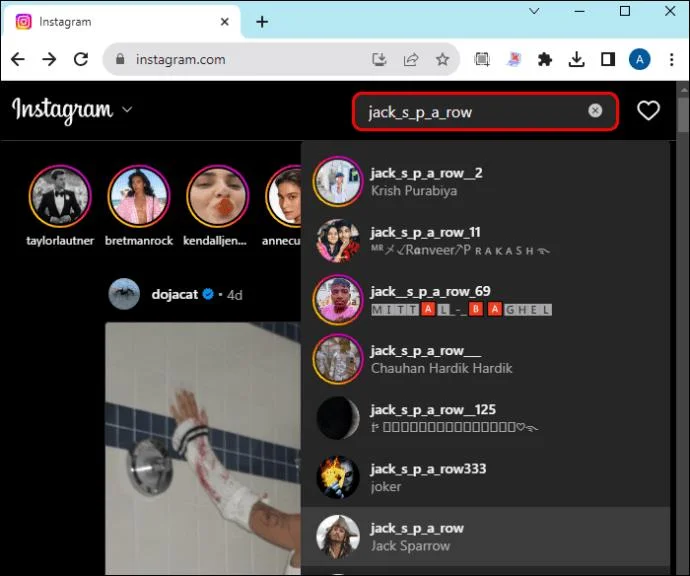The image size is (690, 576).
Task: Select result jack_s_p_a_row Jack Sparrow
Action: (x=485, y=536)
